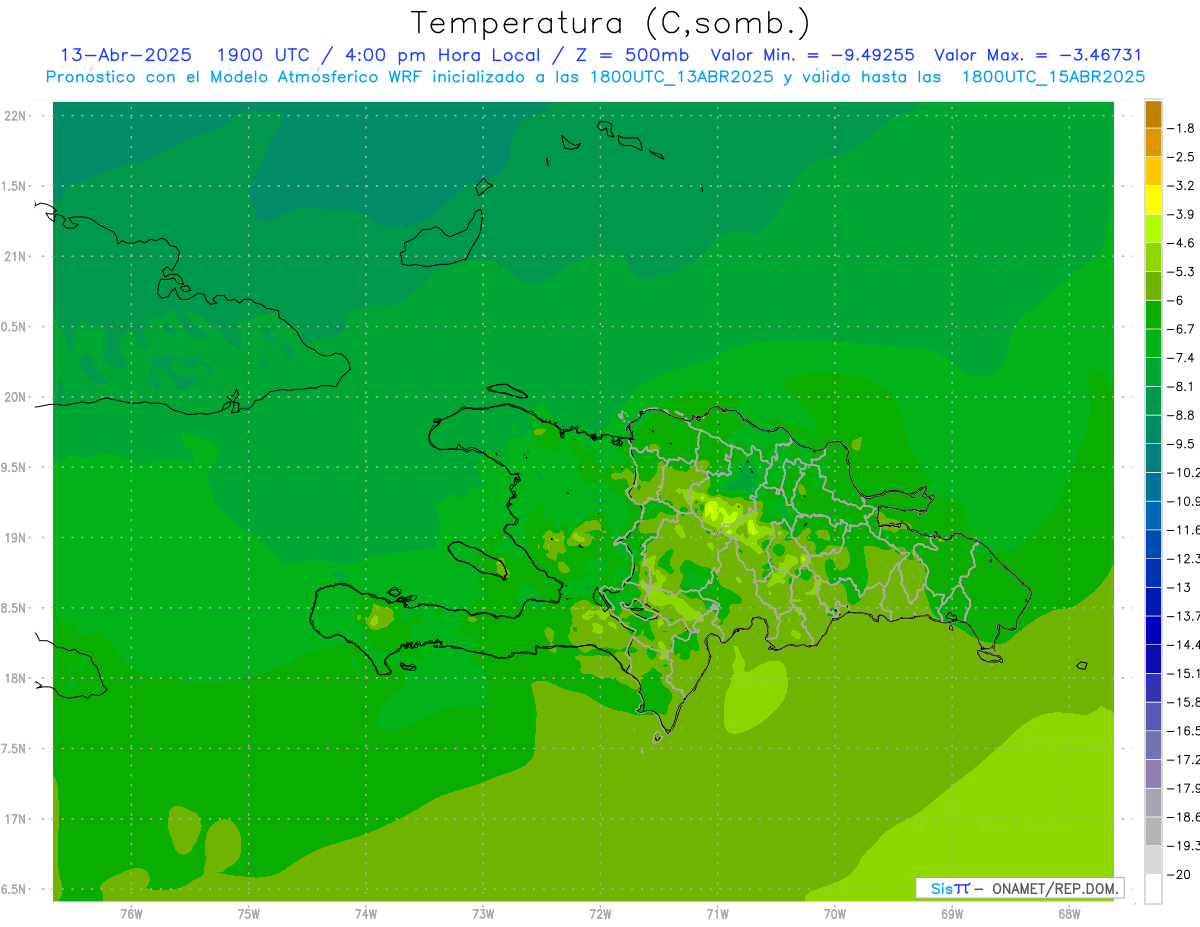Click the 'Temperatura (C,somb.)' chart title
The image size is (1200, 927).
click(x=611, y=22)
